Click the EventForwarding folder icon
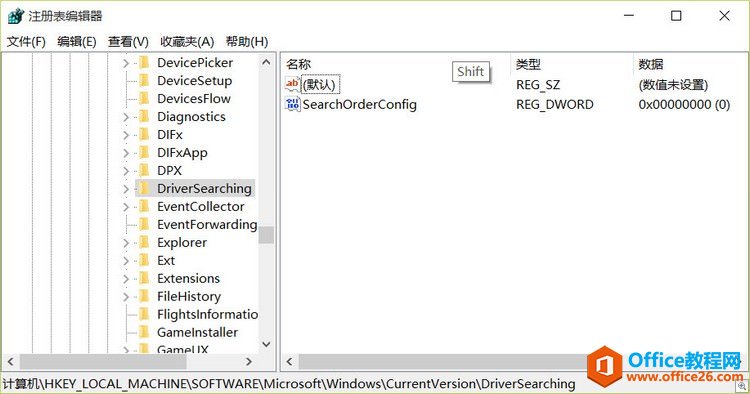Viewport: 750px width, 394px height. (x=144, y=224)
